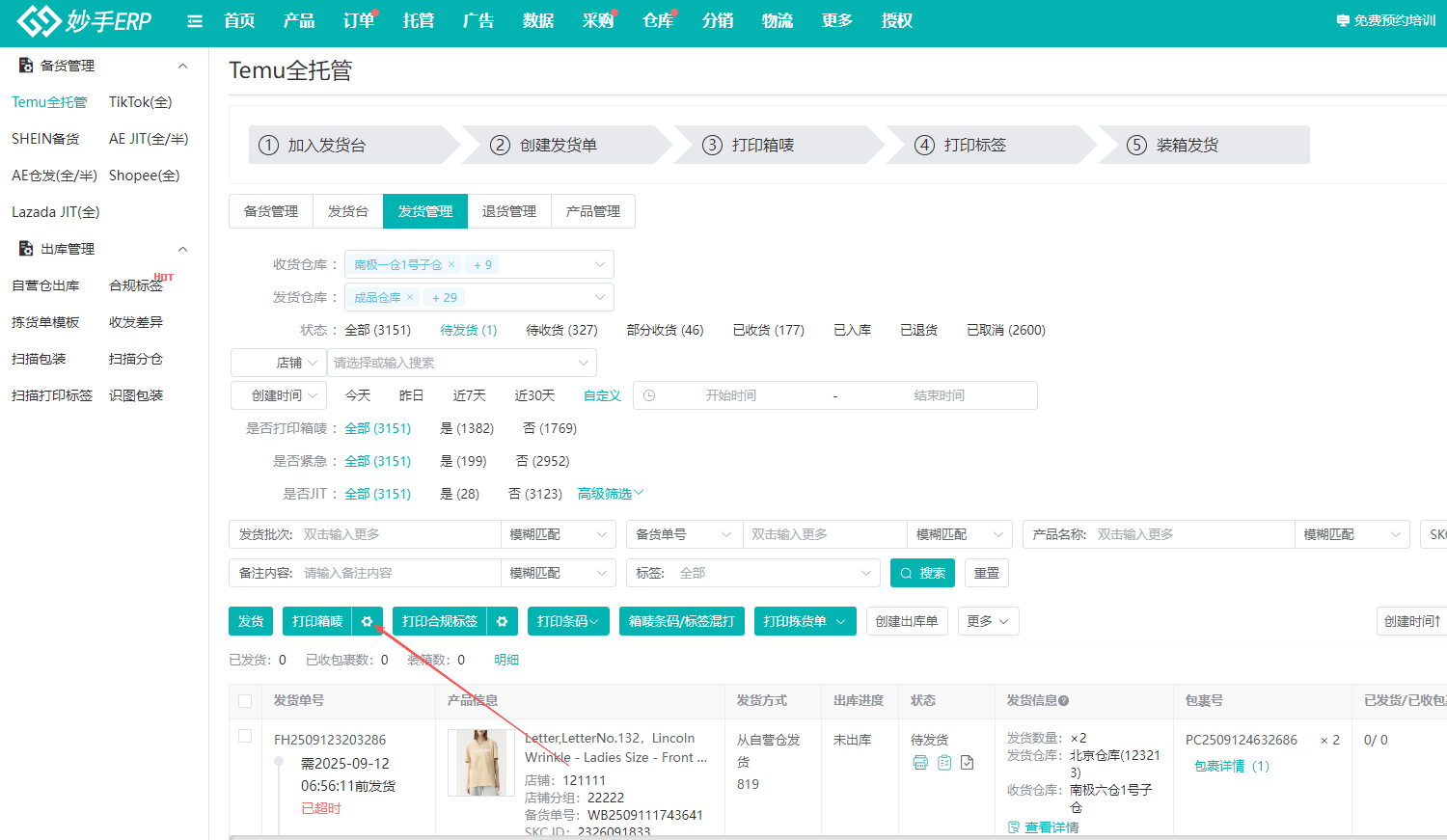Expand the 高级筛选 advanced filter
This screenshot has width=1447, height=840.
coord(610,494)
